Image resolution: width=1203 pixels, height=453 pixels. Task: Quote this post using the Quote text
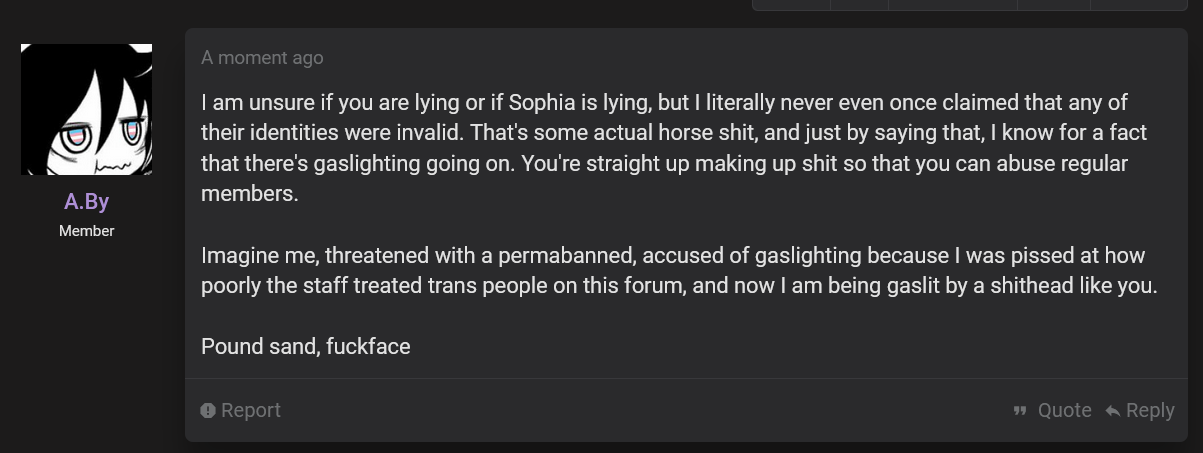pyautogui.click(x=1064, y=411)
